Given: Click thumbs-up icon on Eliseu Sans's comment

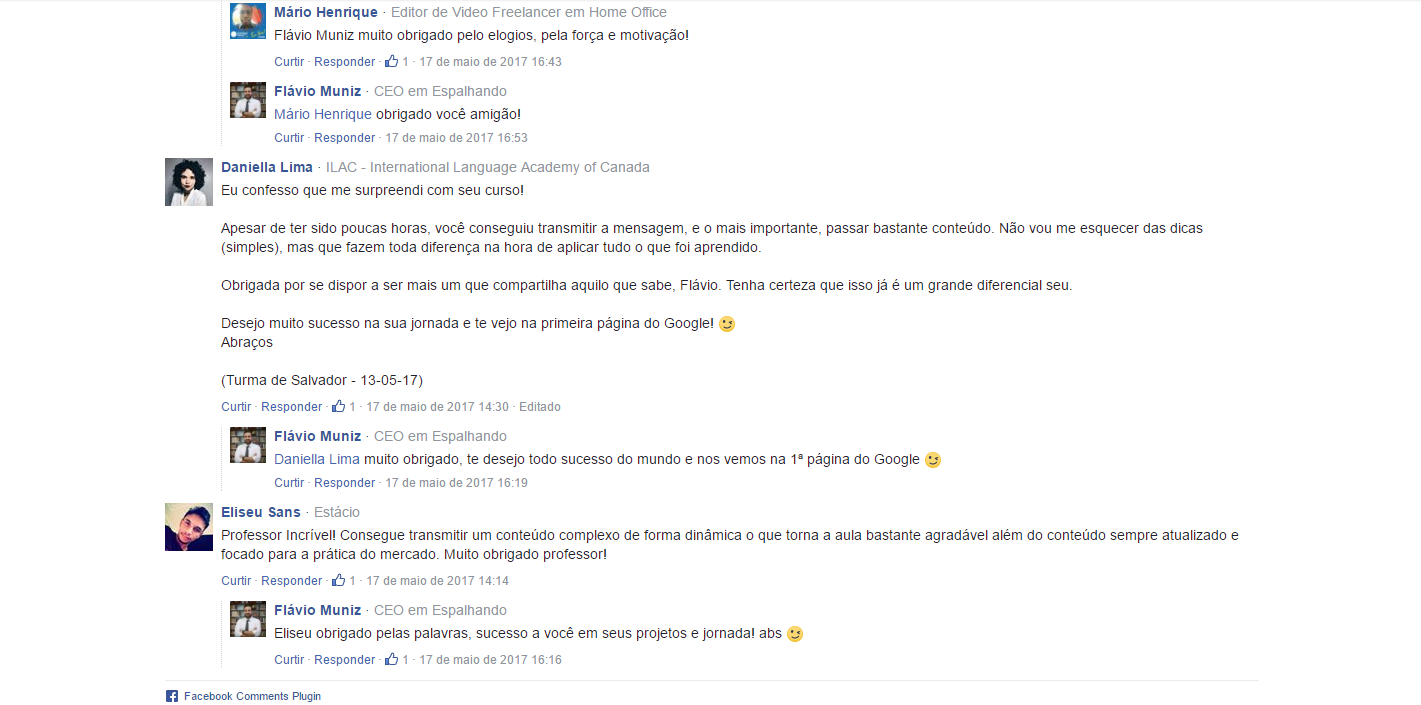Looking at the screenshot, I should [x=339, y=580].
